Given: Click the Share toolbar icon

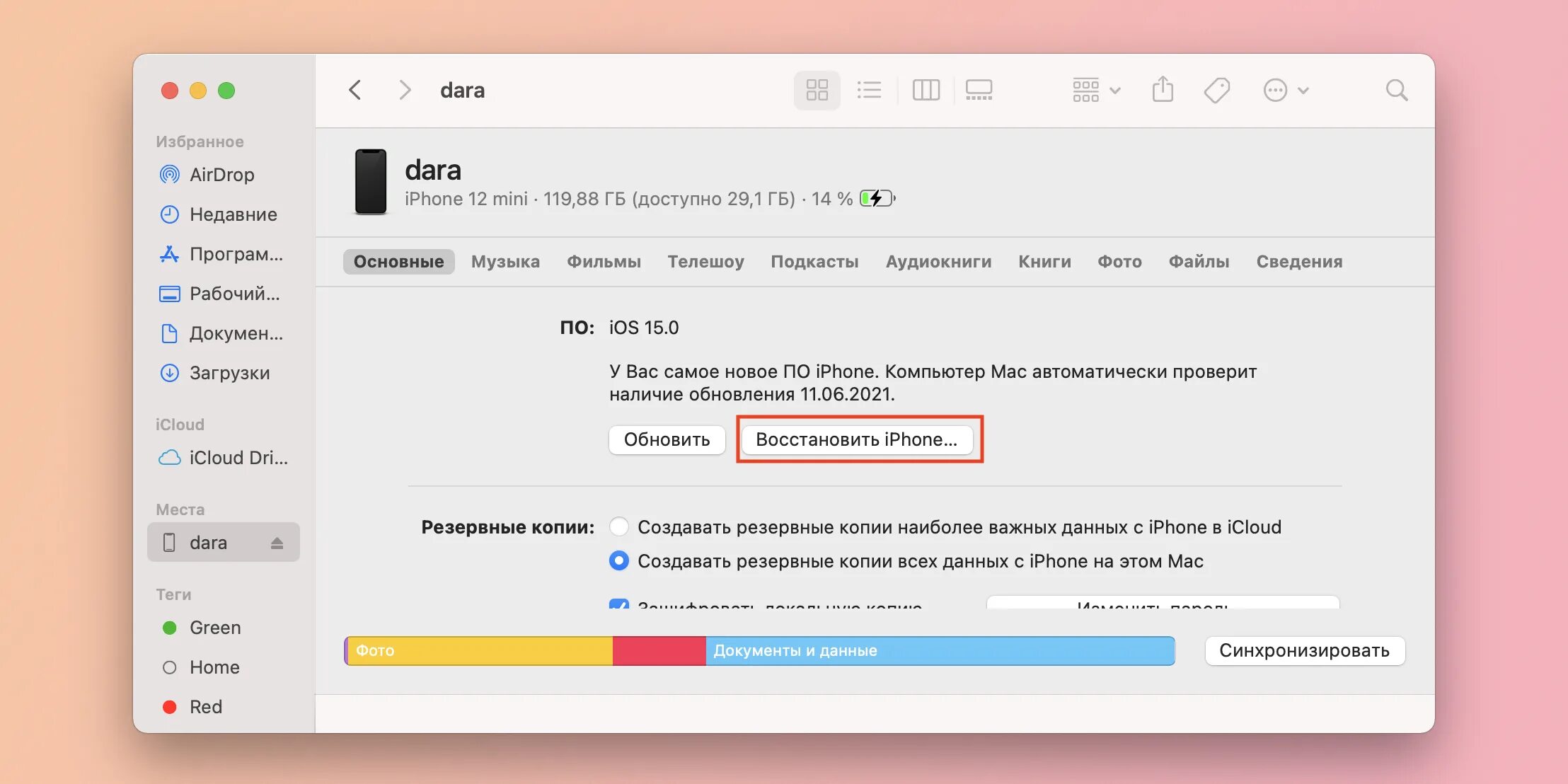Looking at the screenshot, I should pos(1163,90).
